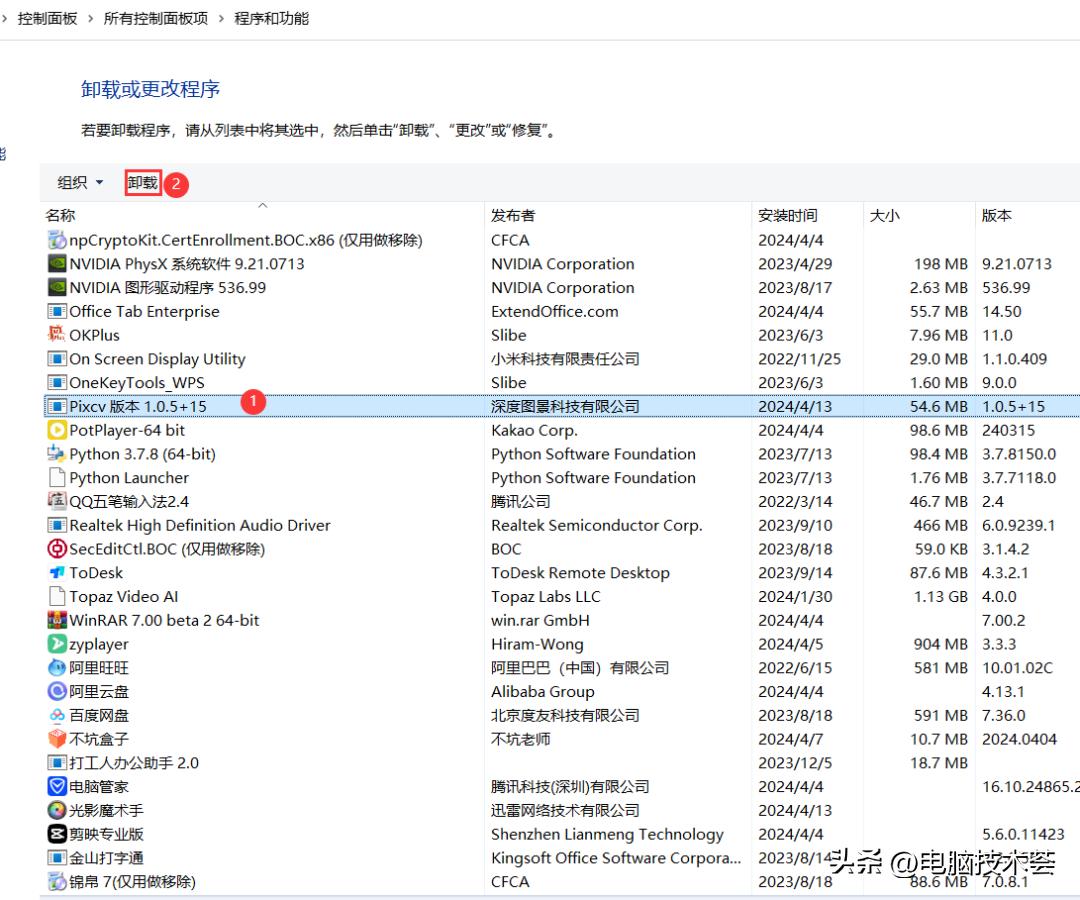
Task: Click the size value 904 MB
Action: tap(941, 644)
